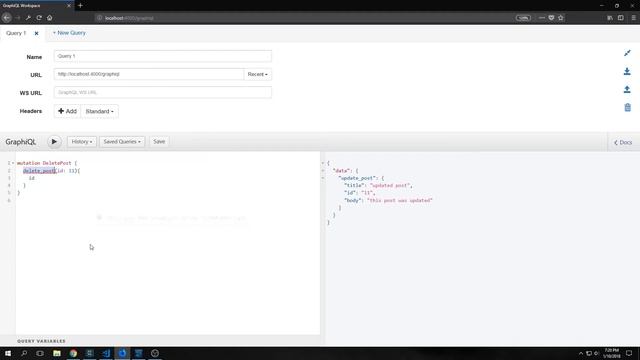This screenshot has width=640, height=360.
Task: Click the download workspace icon
Action: pyautogui.click(x=627, y=71)
